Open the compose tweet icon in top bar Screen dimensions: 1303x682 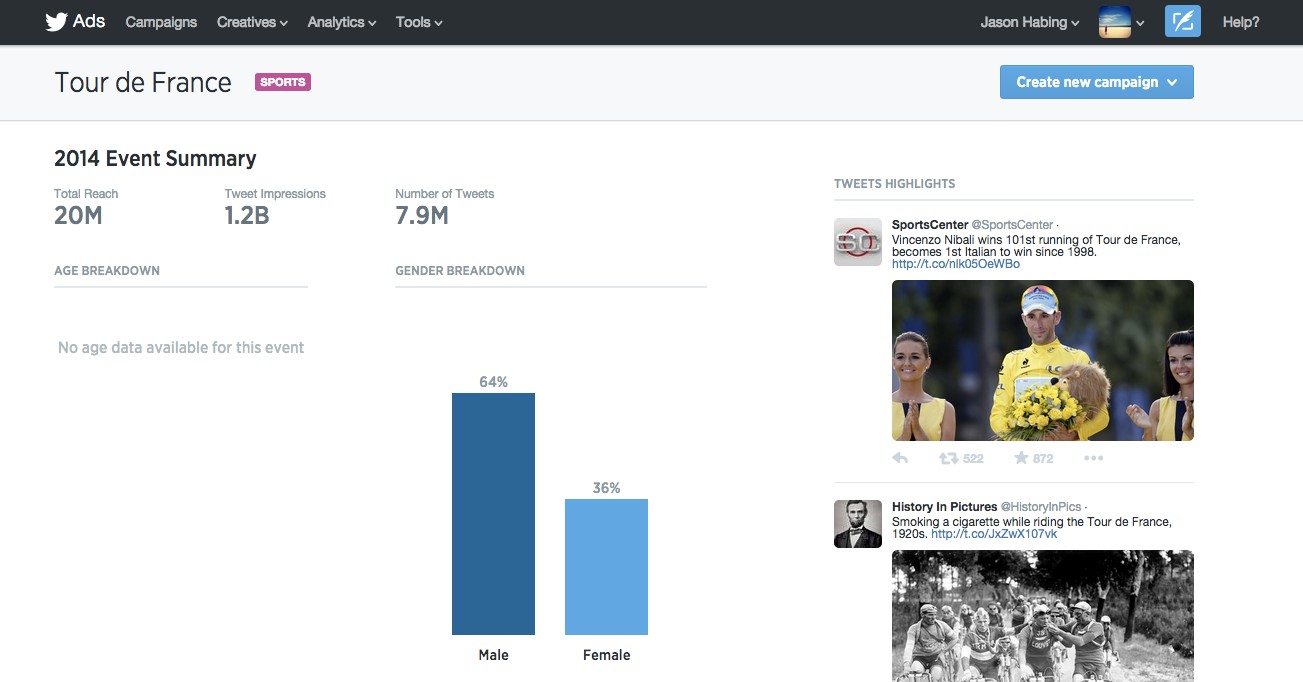click(1182, 21)
